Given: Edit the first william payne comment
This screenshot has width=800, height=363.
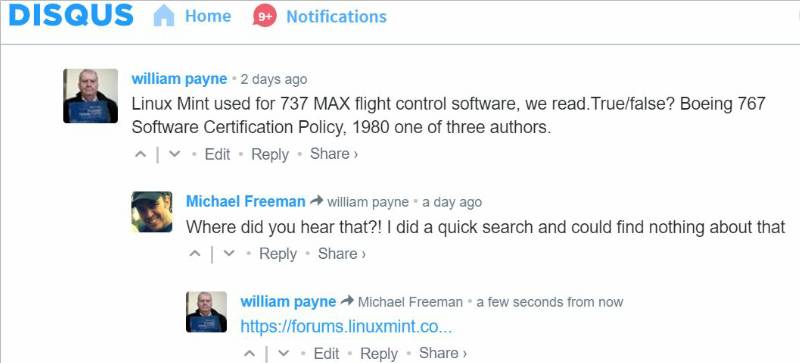Looking at the screenshot, I should pos(217,154).
